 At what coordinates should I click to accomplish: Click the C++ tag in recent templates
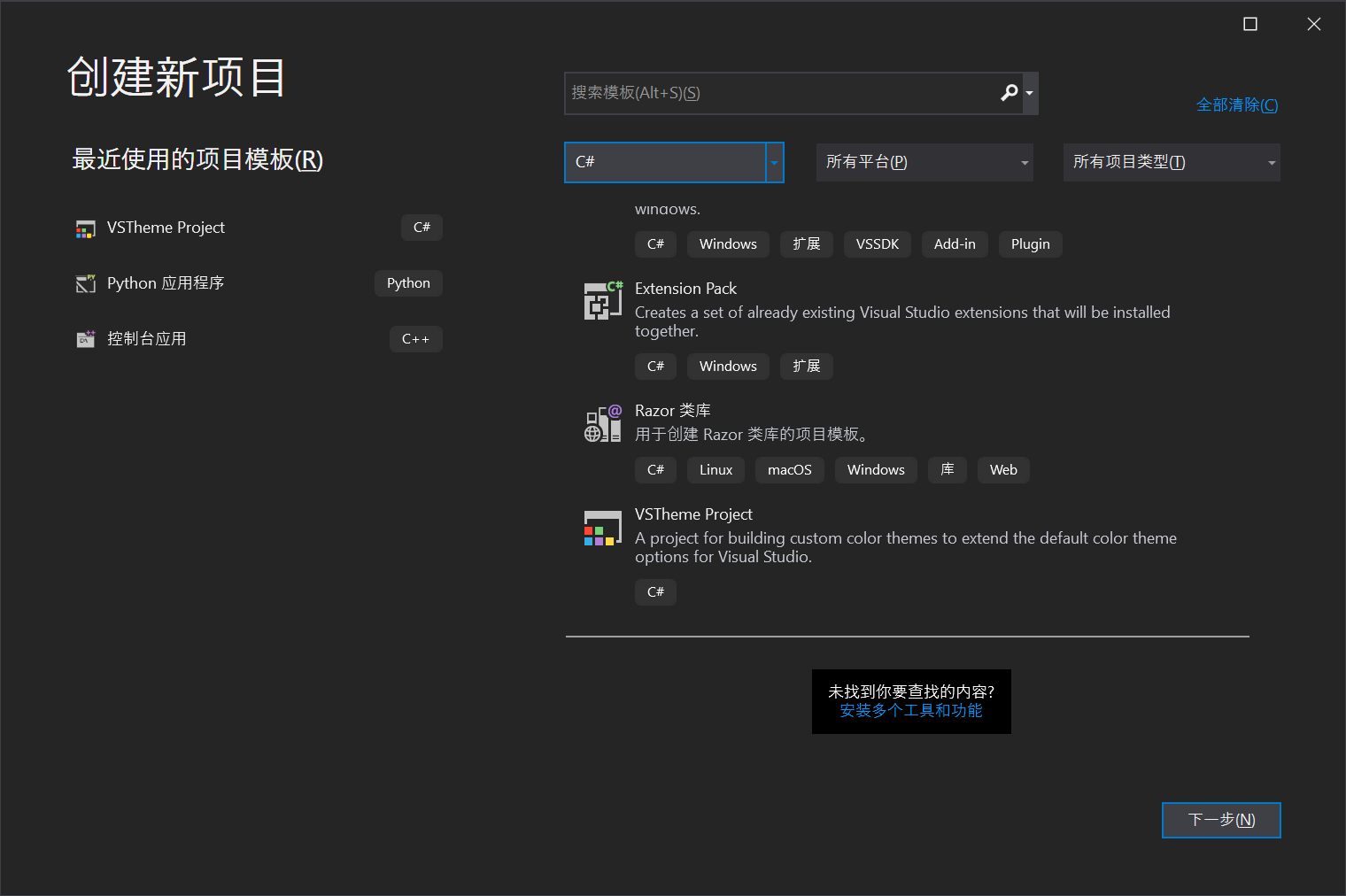[415, 339]
